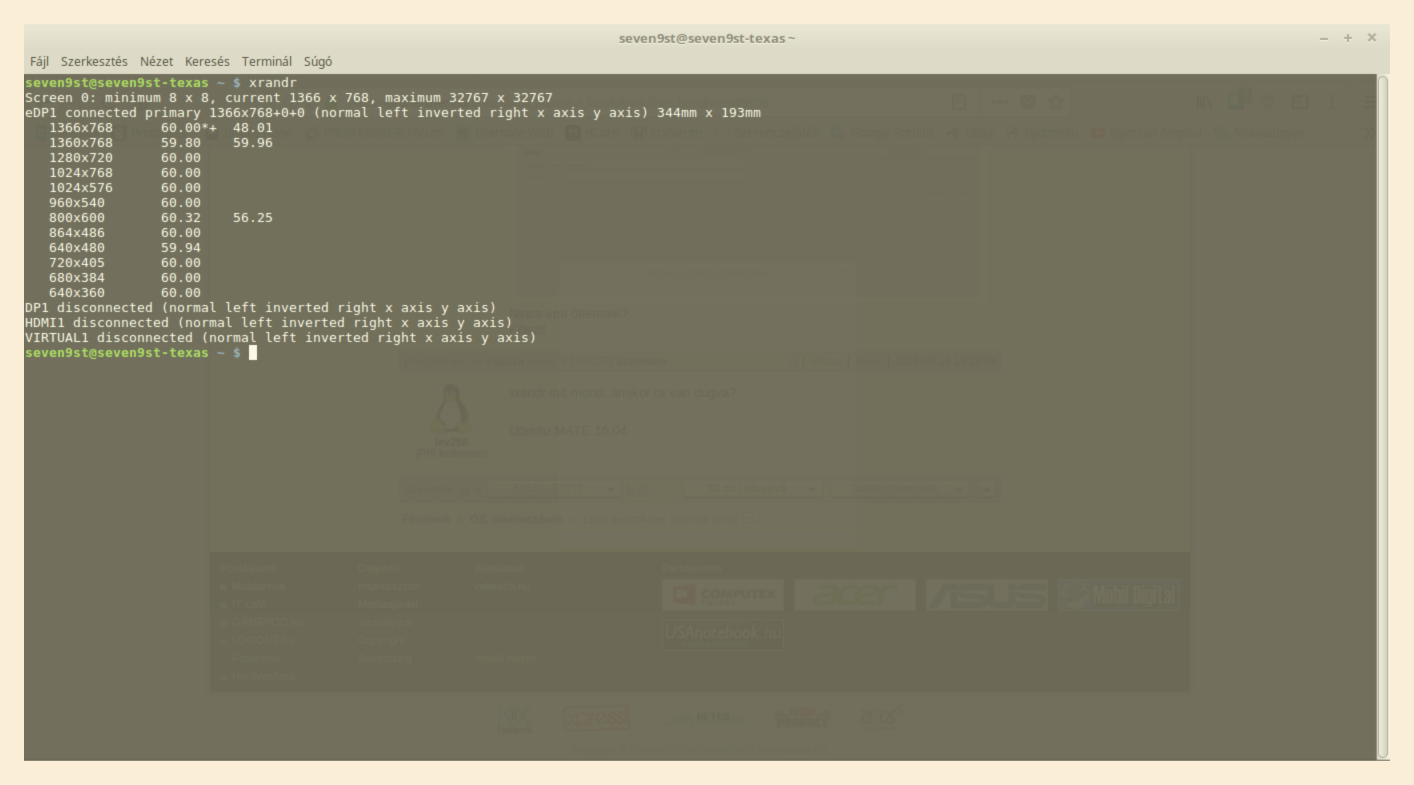Click the terminal's vertical scrollbar

(1383, 416)
